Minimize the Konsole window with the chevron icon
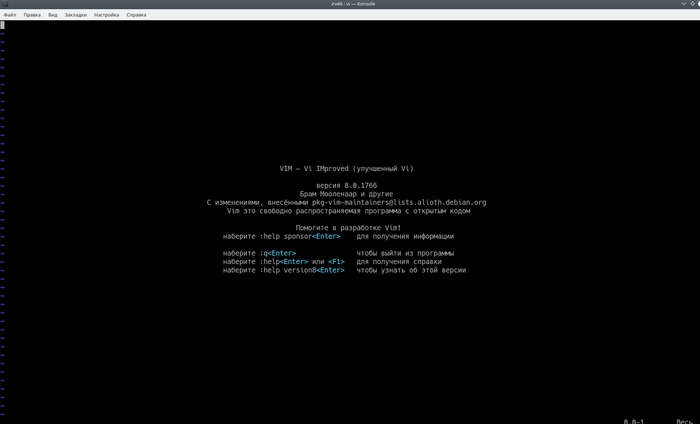 [683, 4]
